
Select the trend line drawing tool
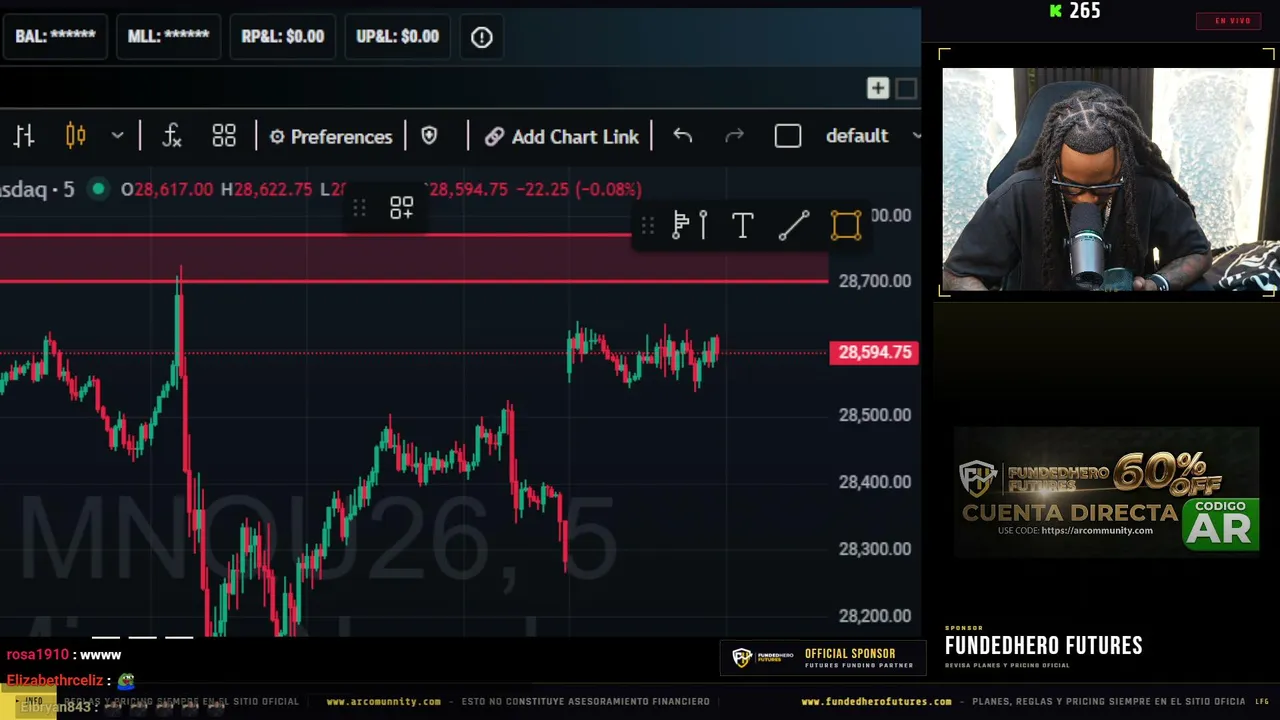point(794,226)
